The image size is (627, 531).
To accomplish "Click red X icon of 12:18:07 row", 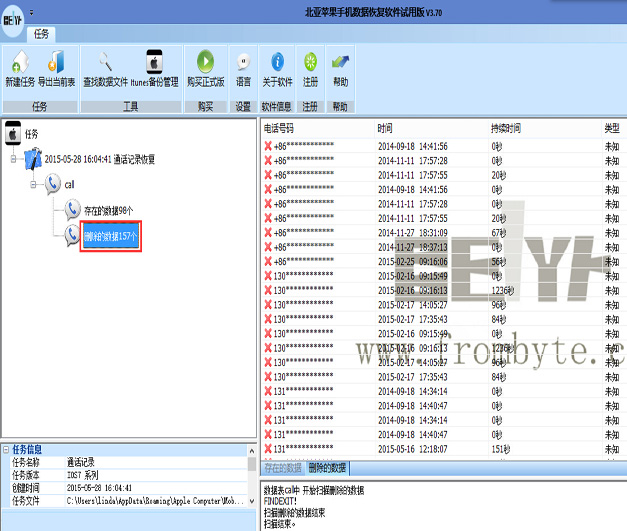I will 268,449.
